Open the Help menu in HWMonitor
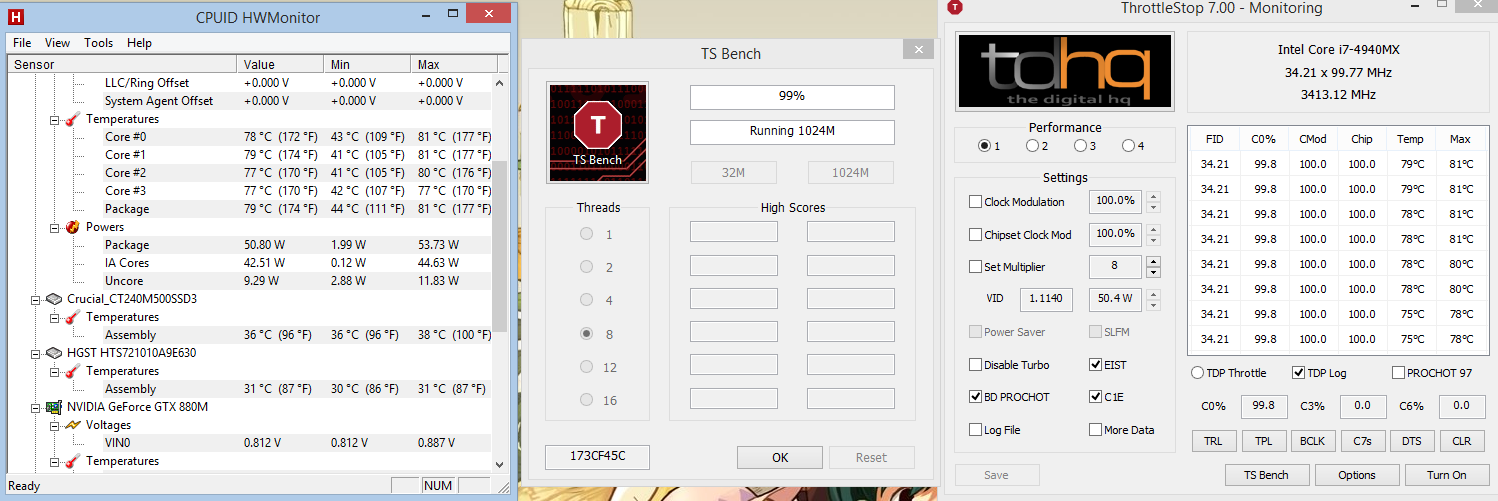Viewport: 1498px width, 501px height. 140,43
